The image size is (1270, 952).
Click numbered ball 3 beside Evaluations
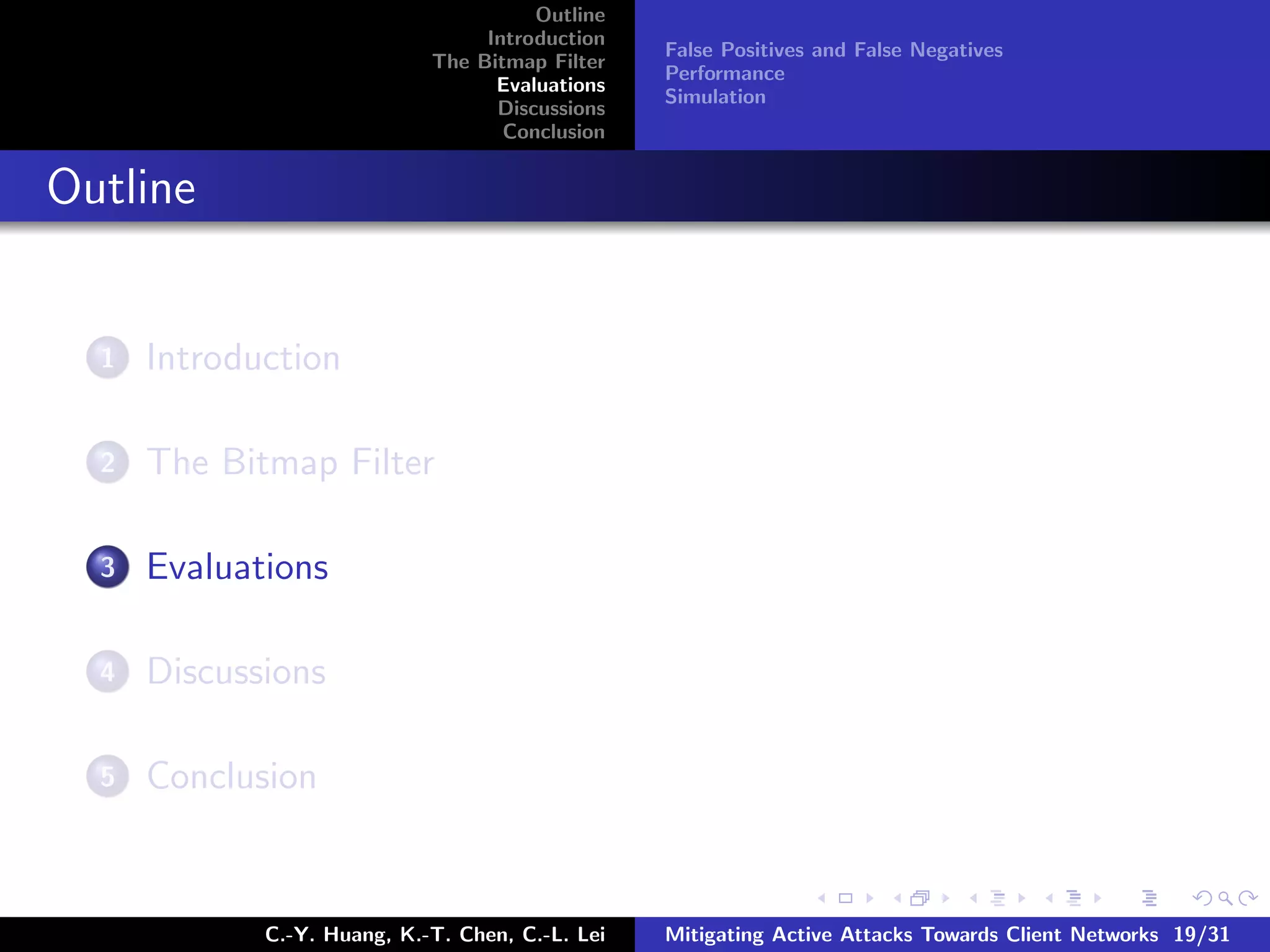pos(108,566)
